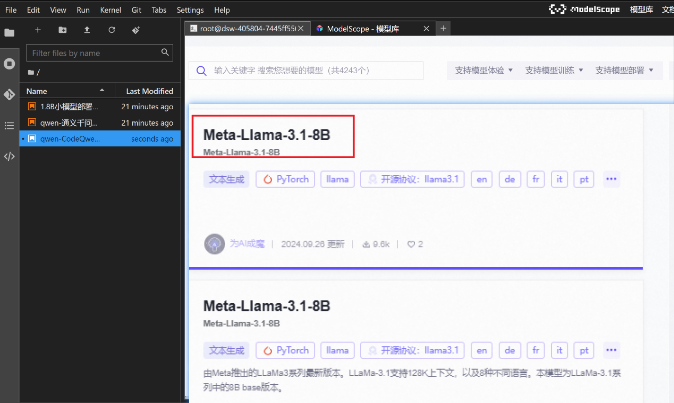Click the Upload Files icon
This screenshot has height=403, width=674.
click(x=87, y=30)
